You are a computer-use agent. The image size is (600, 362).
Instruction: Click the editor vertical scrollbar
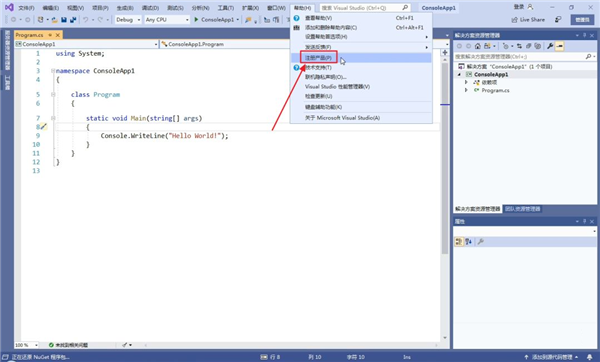click(x=445, y=159)
